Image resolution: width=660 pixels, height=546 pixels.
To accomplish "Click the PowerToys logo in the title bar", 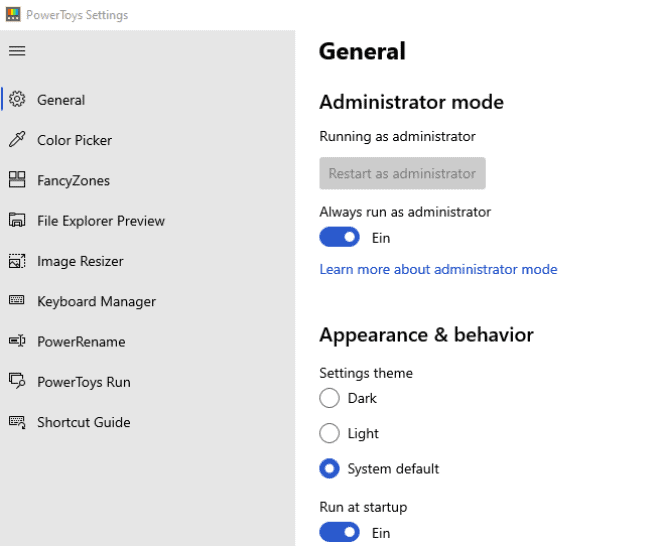I will click(x=13, y=15).
